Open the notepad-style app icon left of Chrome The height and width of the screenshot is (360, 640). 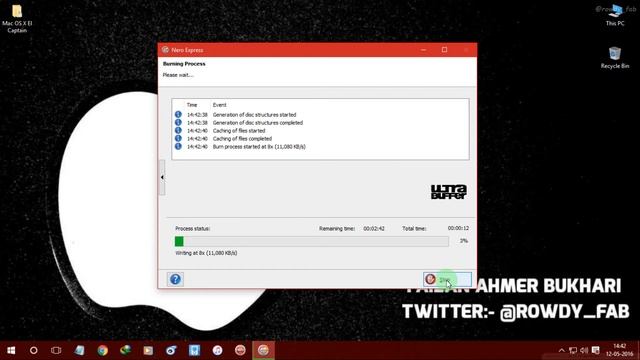click(80, 350)
